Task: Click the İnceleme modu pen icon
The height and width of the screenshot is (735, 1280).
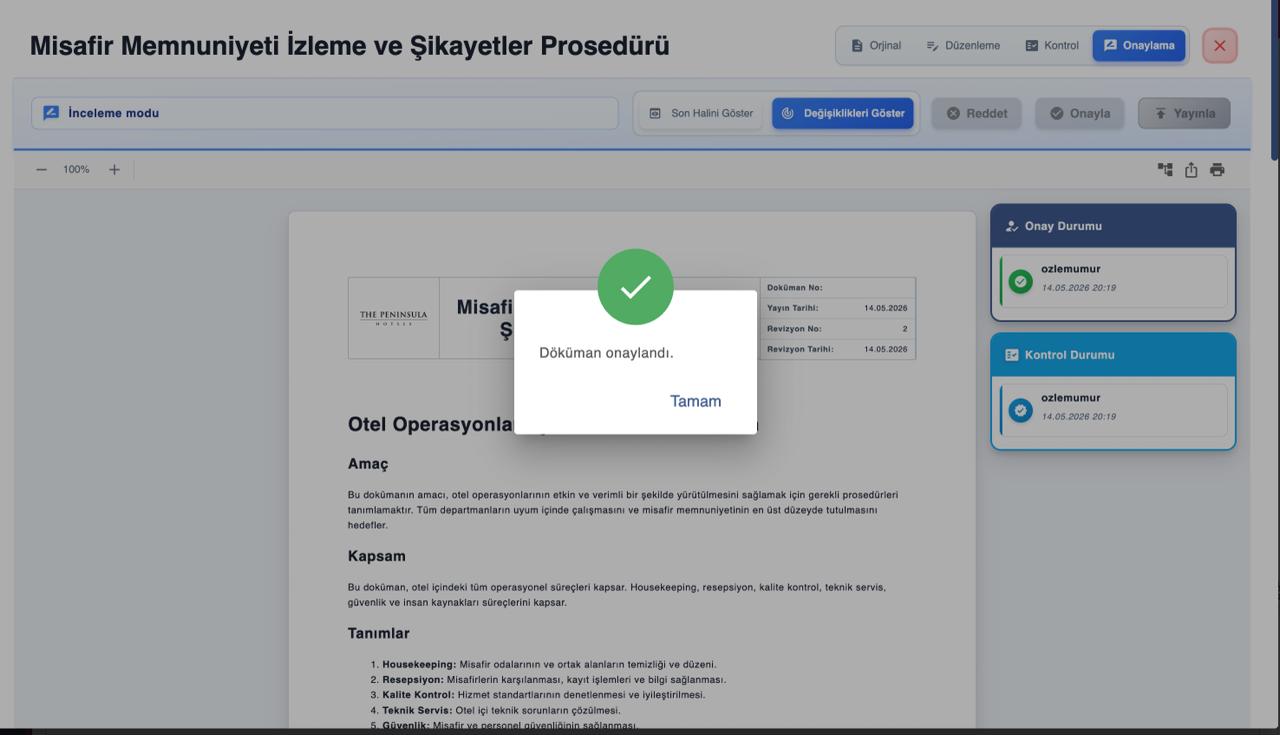Action: point(51,113)
